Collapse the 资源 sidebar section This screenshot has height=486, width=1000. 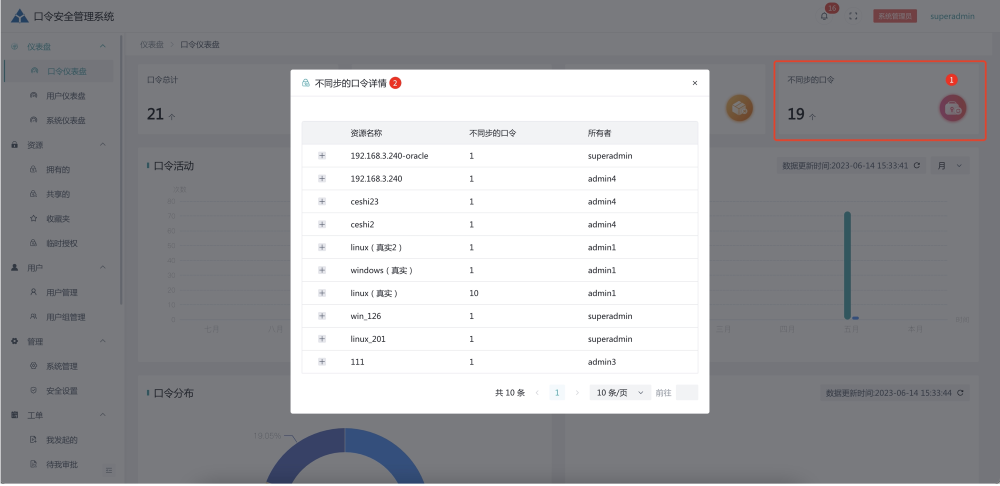(x=102, y=145)
